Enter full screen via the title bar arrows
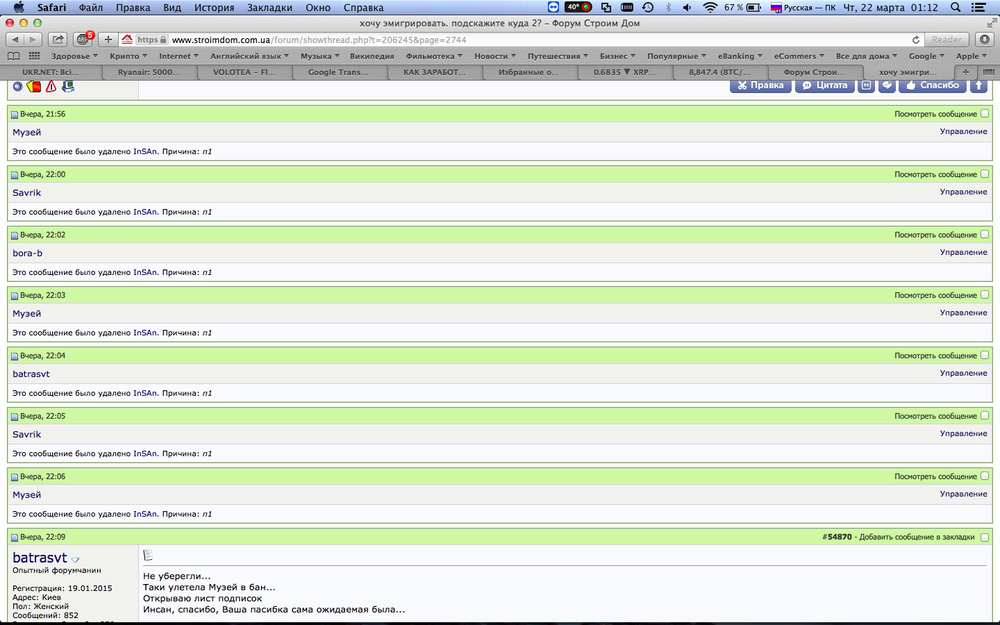 pyautogui.click(x=992, y=23)
